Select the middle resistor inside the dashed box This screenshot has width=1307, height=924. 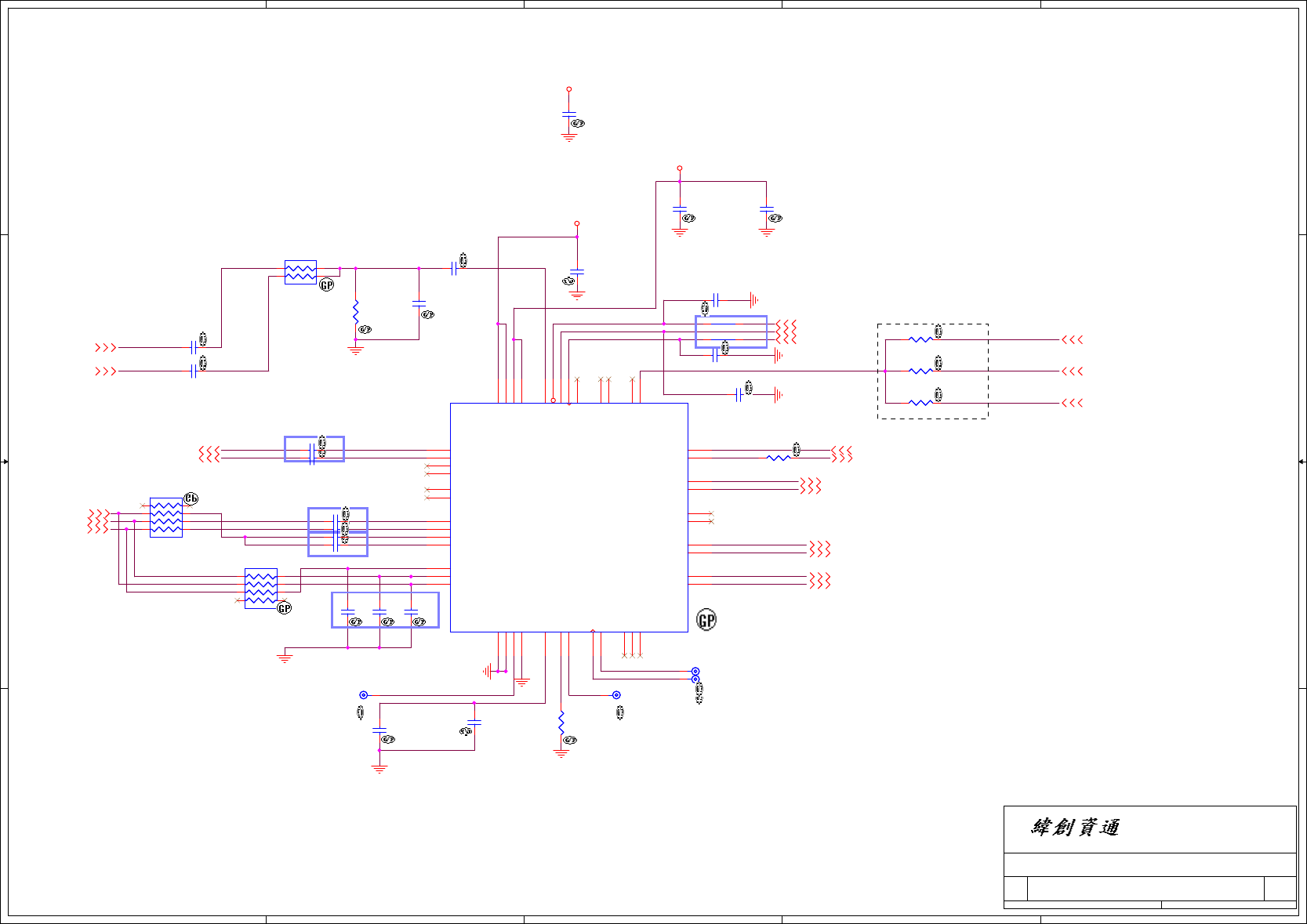[x=921, y=371]
